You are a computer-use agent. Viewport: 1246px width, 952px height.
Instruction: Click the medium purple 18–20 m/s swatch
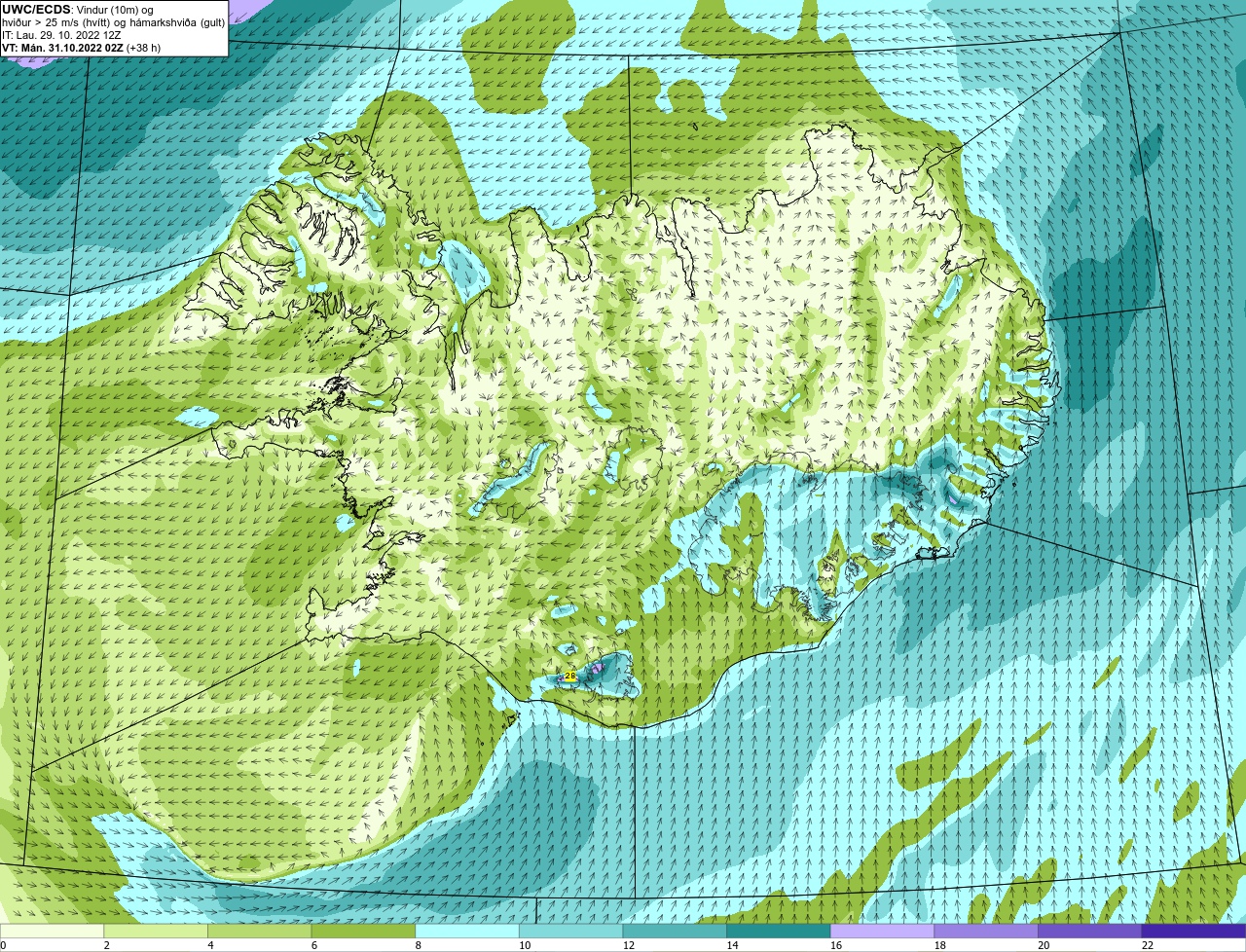coord(986,931)
